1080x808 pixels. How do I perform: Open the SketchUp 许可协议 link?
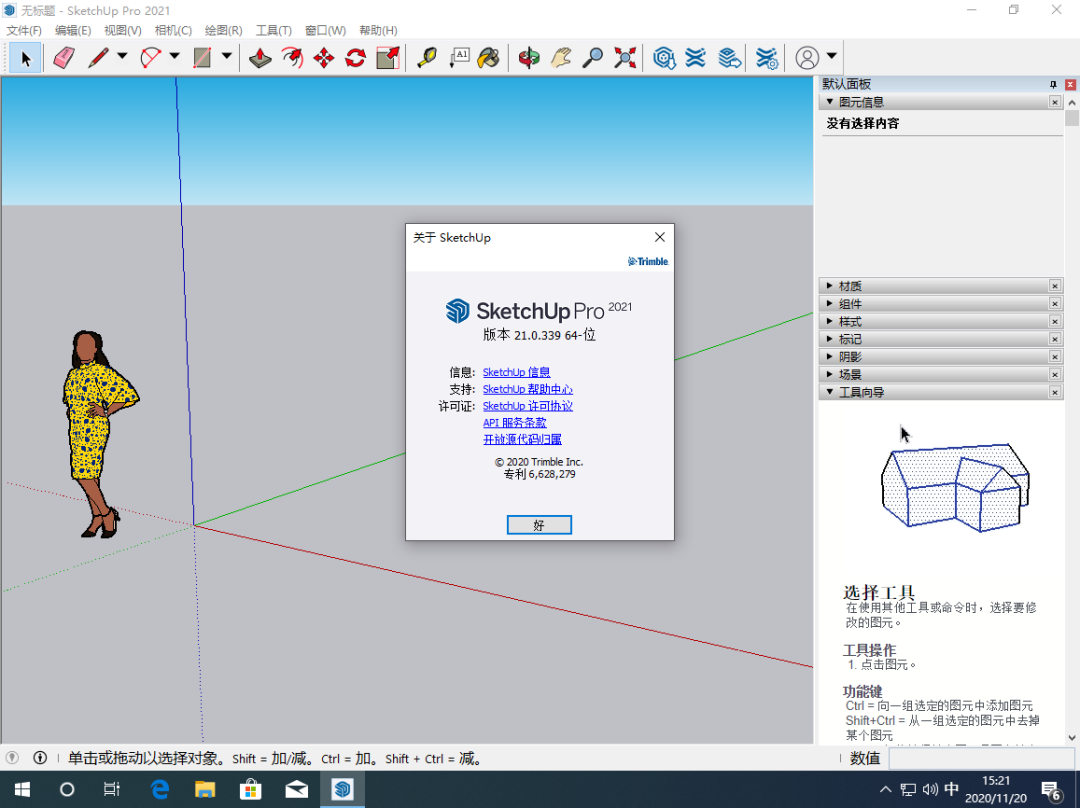pos(528,406)
